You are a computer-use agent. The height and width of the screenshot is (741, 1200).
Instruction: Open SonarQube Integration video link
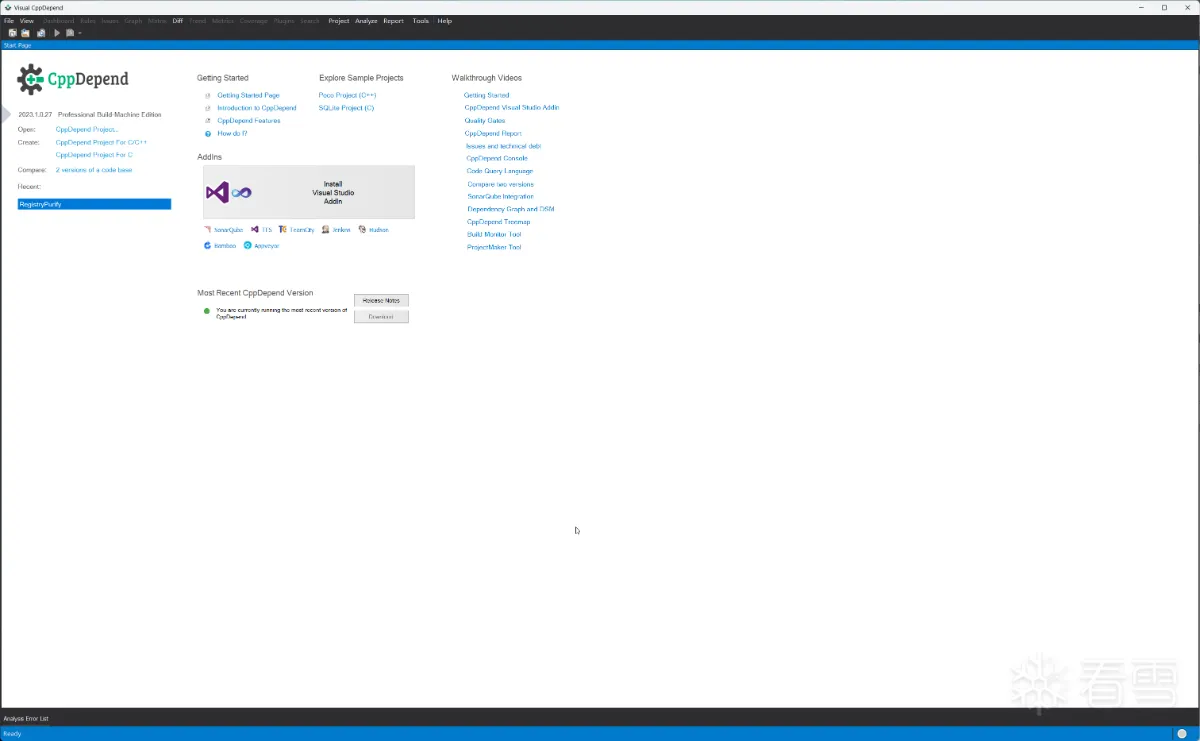pyautogui.click(x=501, y=196)
